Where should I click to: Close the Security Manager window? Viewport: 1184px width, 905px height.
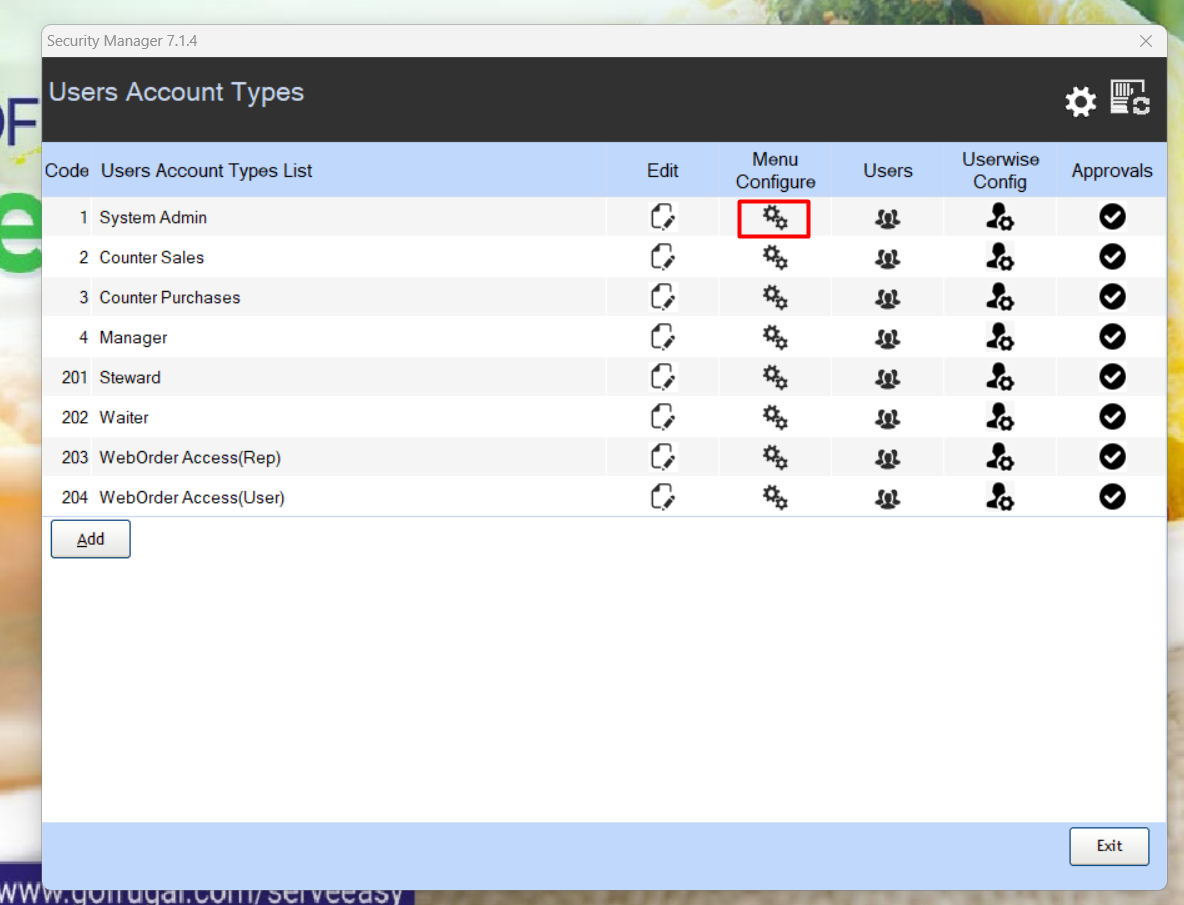(x=1146, y=41)
